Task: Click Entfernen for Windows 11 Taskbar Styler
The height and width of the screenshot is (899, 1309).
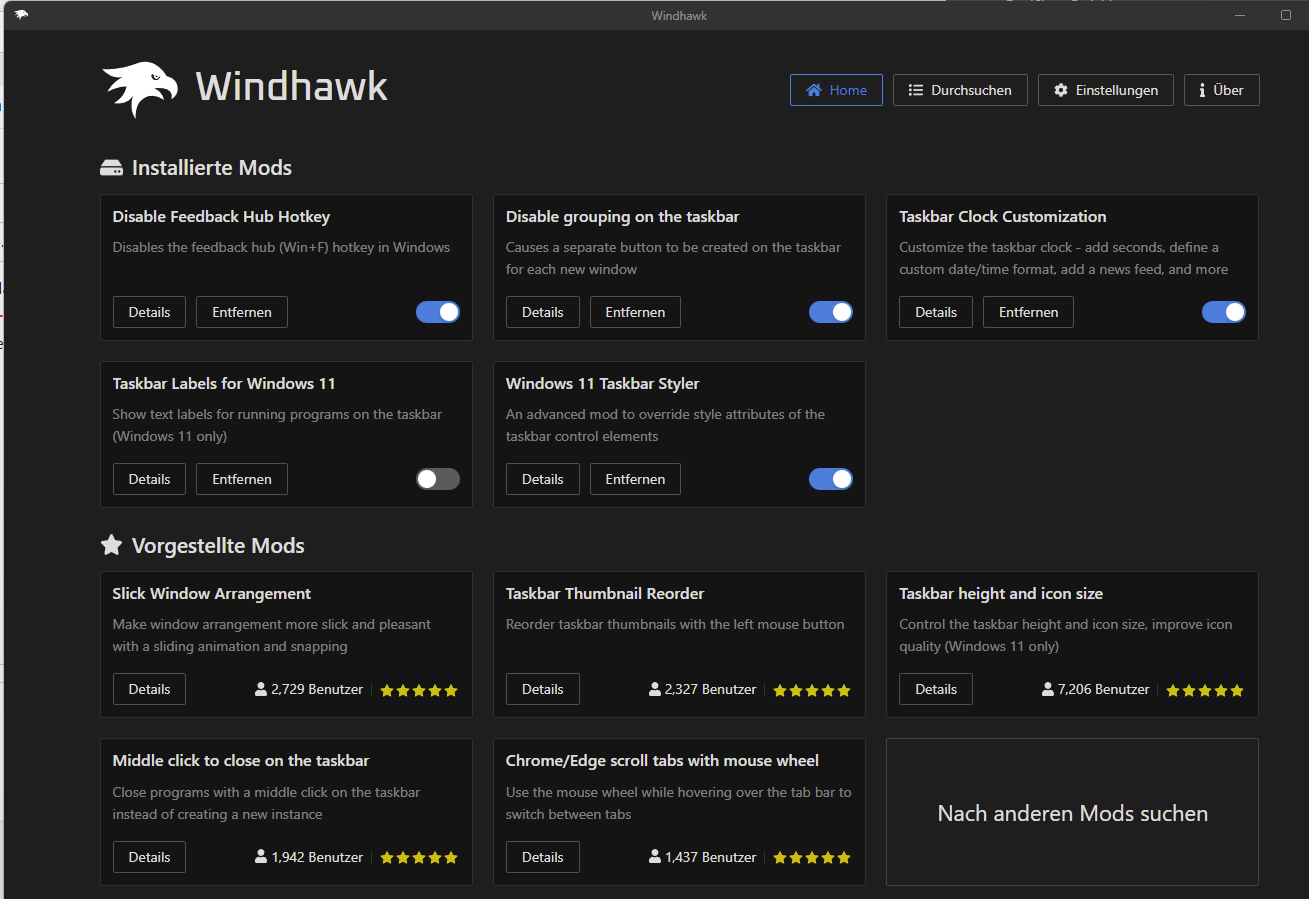Action: [635, 479]
